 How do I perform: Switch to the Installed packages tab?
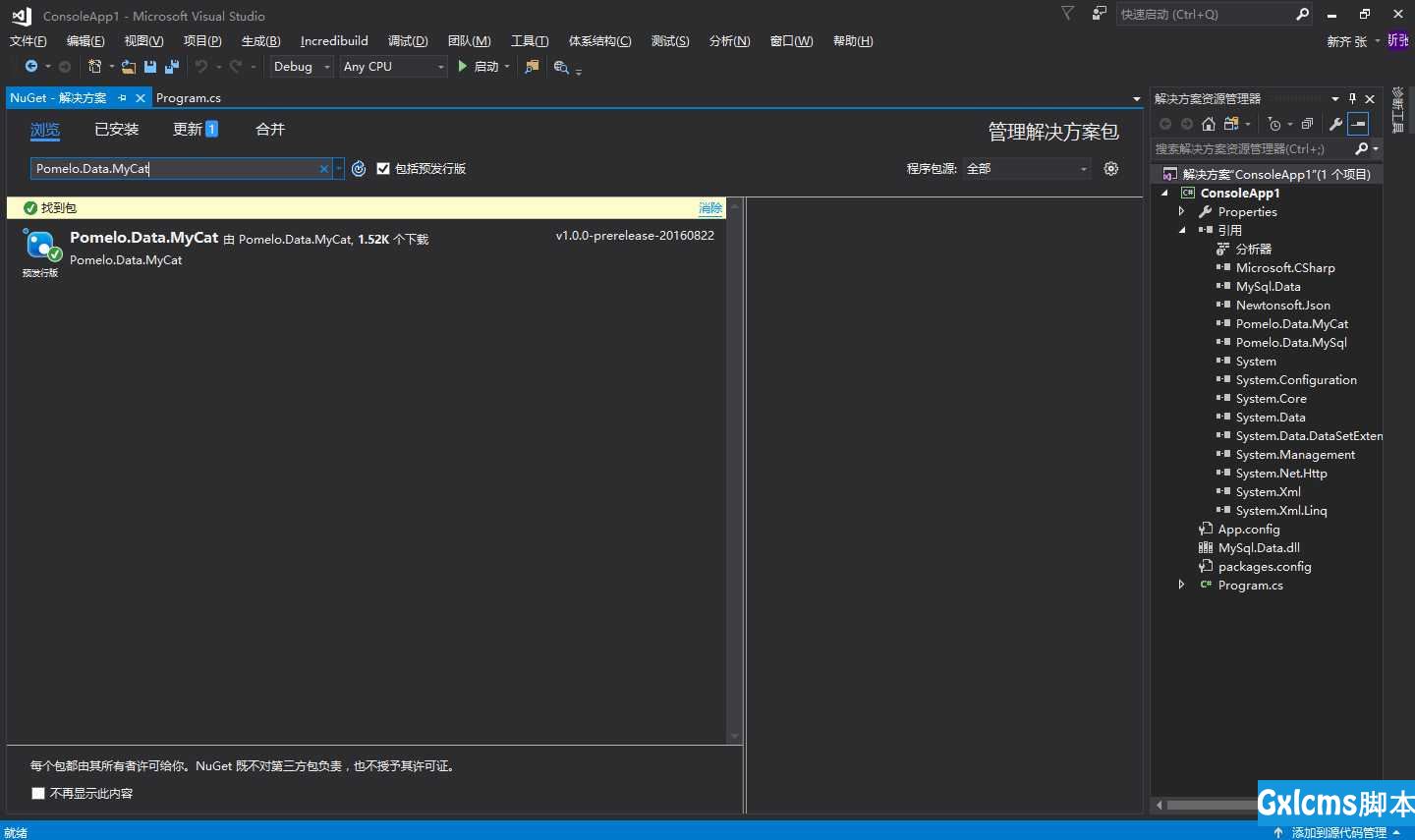click(117, 130)
